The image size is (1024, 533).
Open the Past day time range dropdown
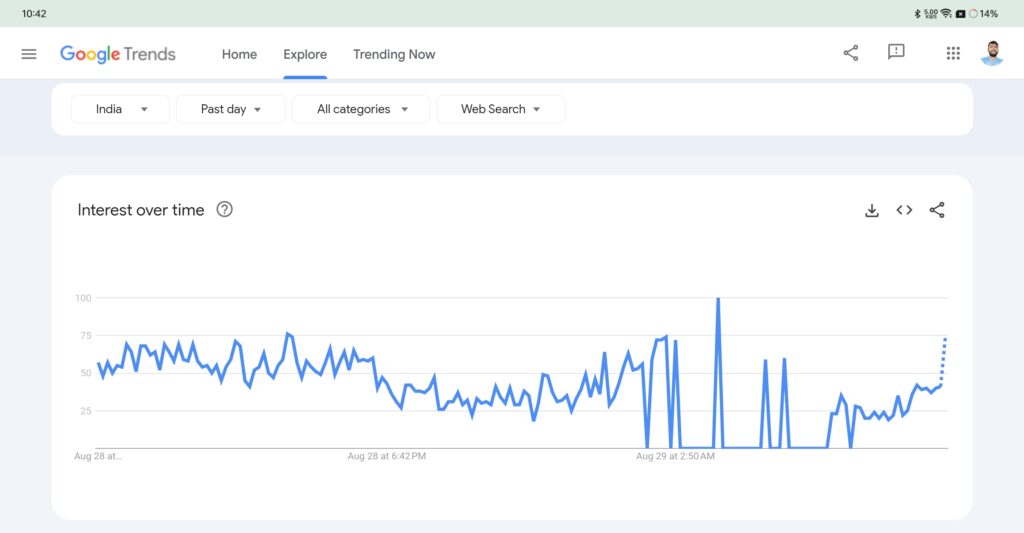230,109
